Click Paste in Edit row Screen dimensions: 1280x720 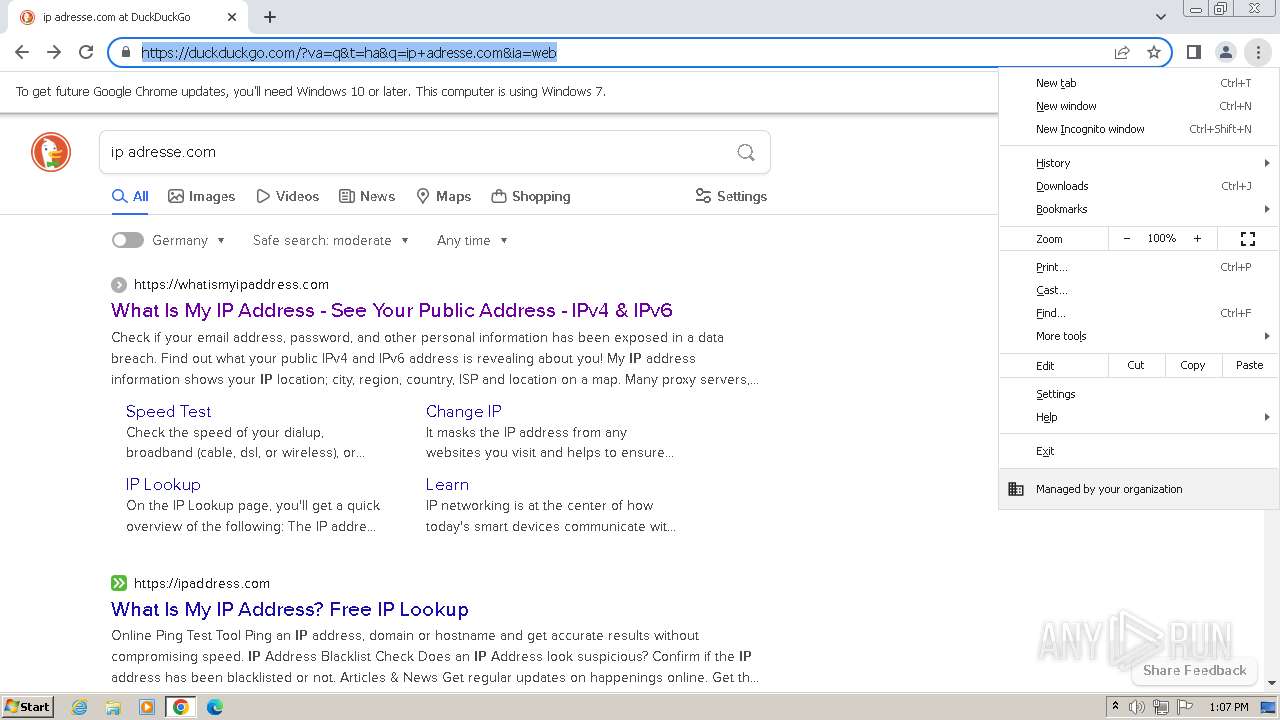[1250, 365]
